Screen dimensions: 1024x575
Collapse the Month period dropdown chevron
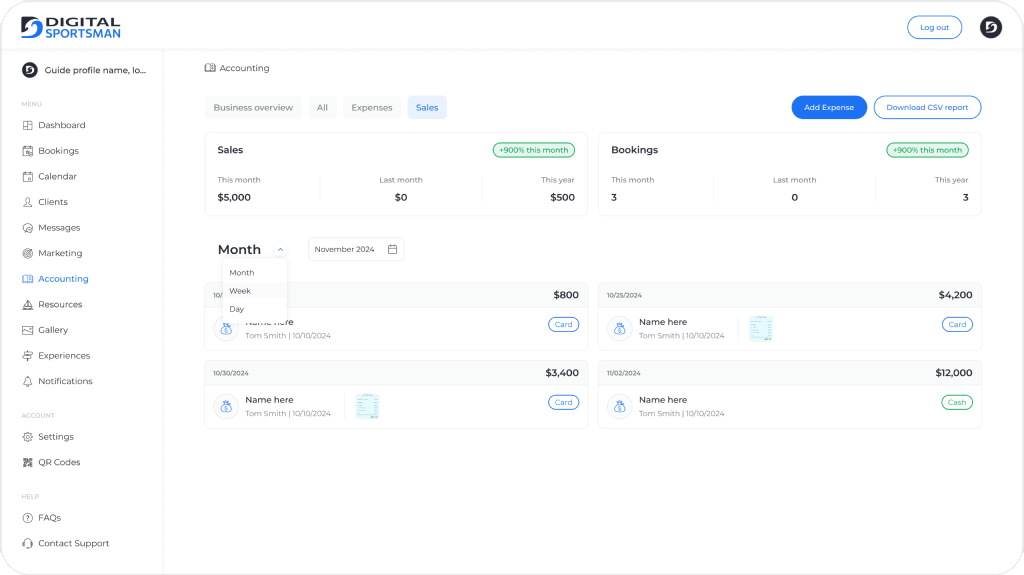280,250
